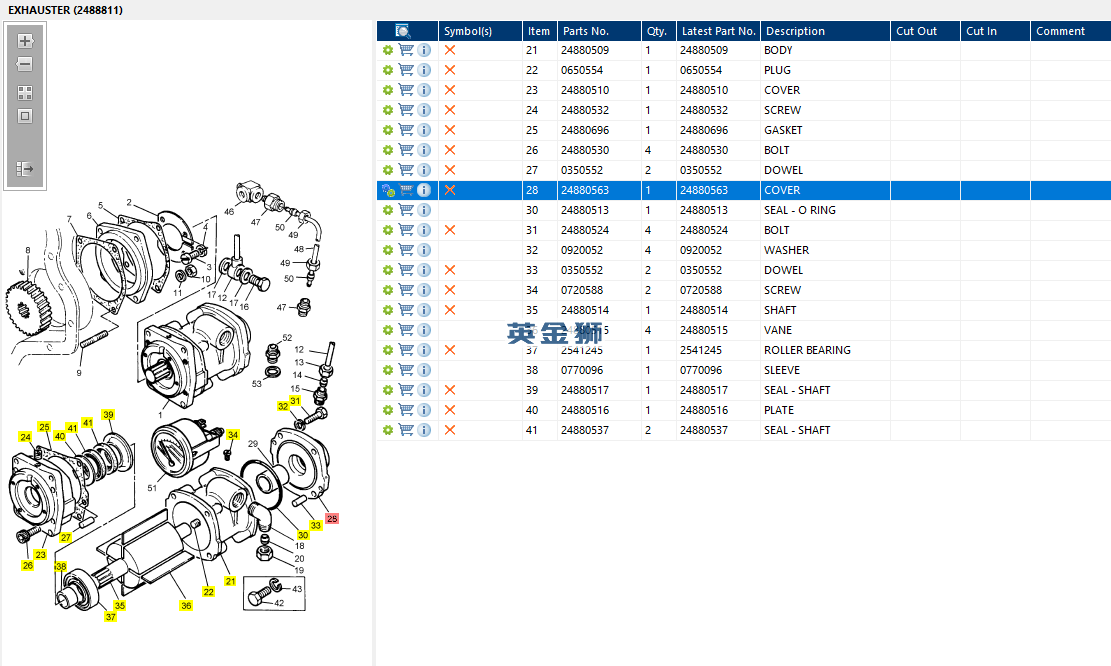
Task: Click the Cut In column header
Action: (x=996, y=31)
